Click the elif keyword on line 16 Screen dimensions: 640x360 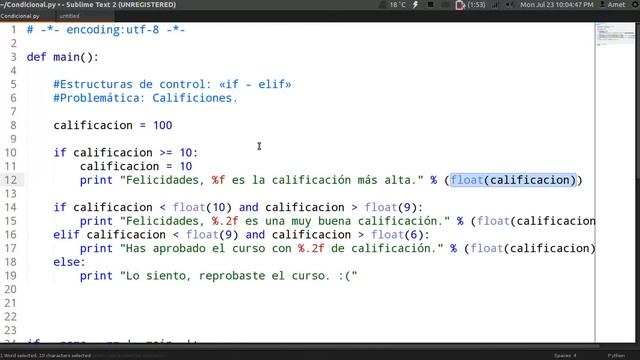coord(66,235)
